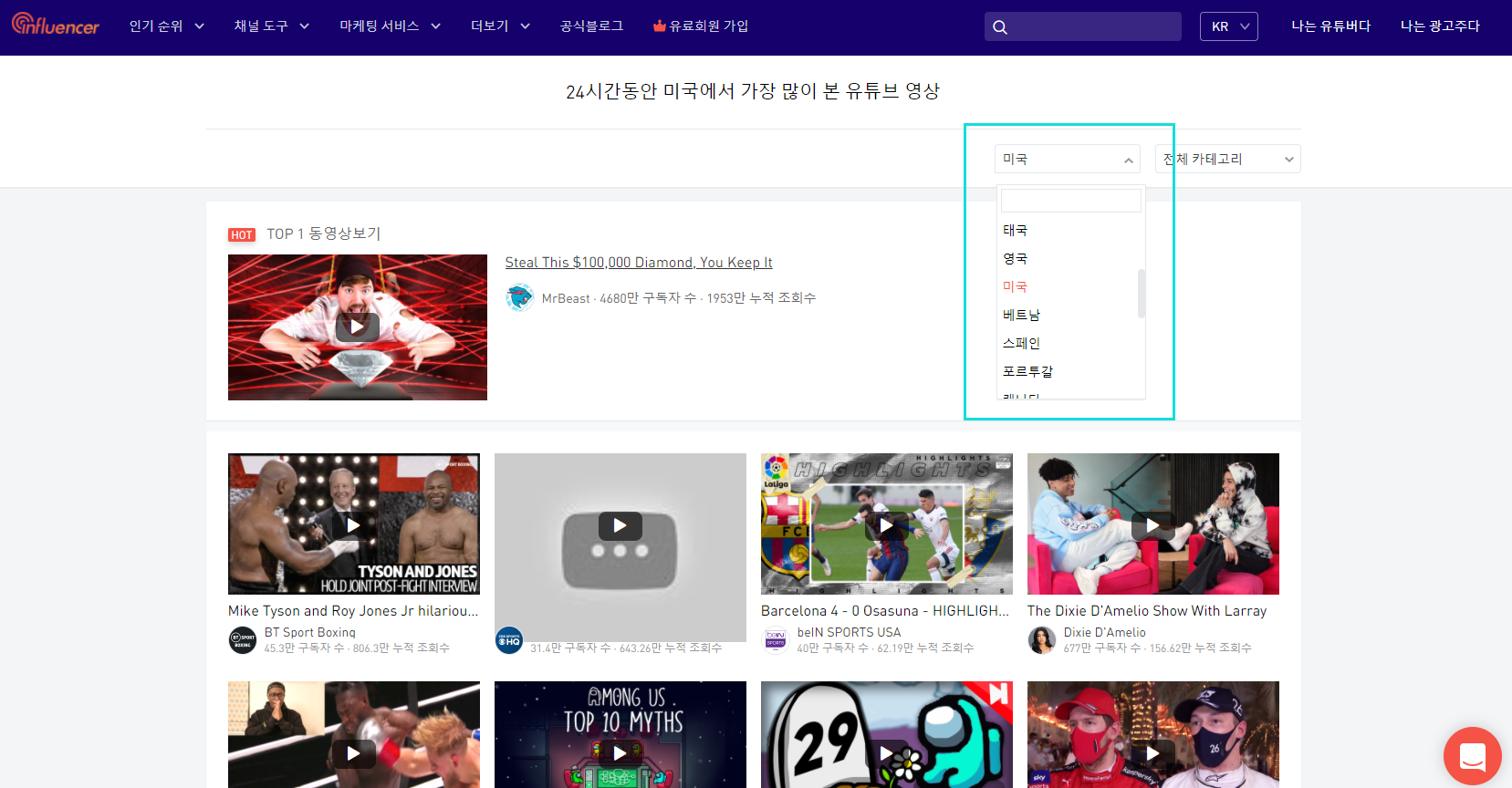Open Barcelona 4 - 0 Osasuna title
The height and width of the screenshot is (788, 1512).
[x=885, y=611]
